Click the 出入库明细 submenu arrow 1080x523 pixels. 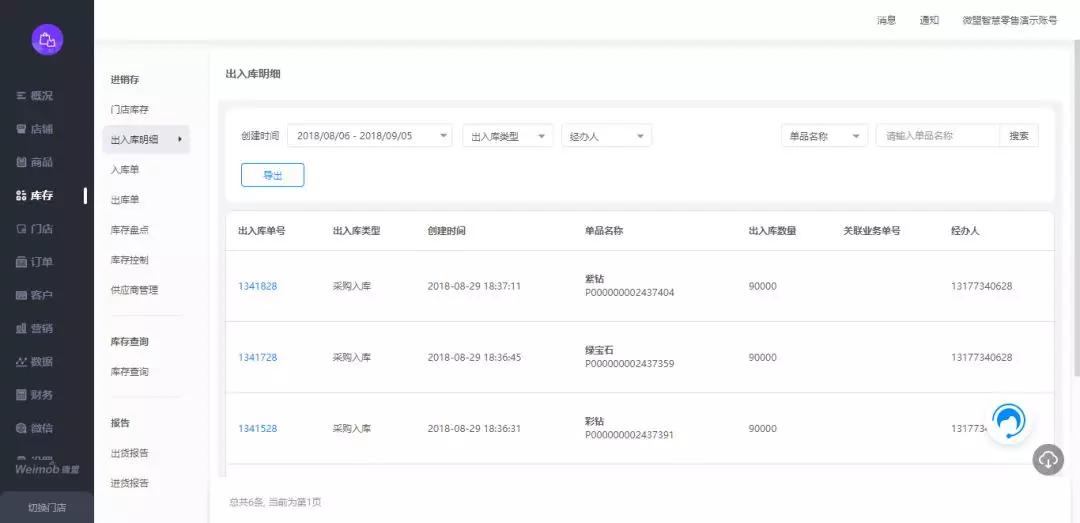180,139
